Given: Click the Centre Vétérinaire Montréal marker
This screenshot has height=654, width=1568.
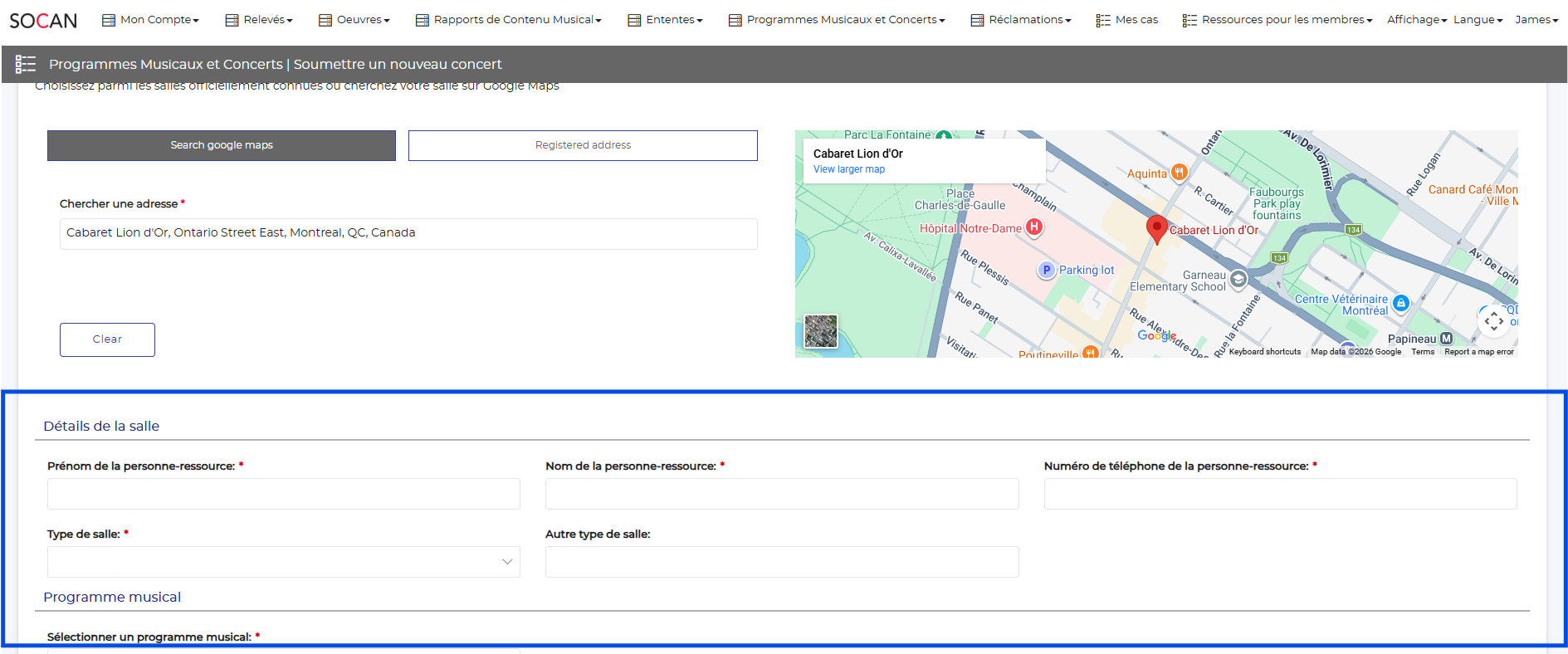Looking at the screenshot, I should click(x=1401, y=303).
